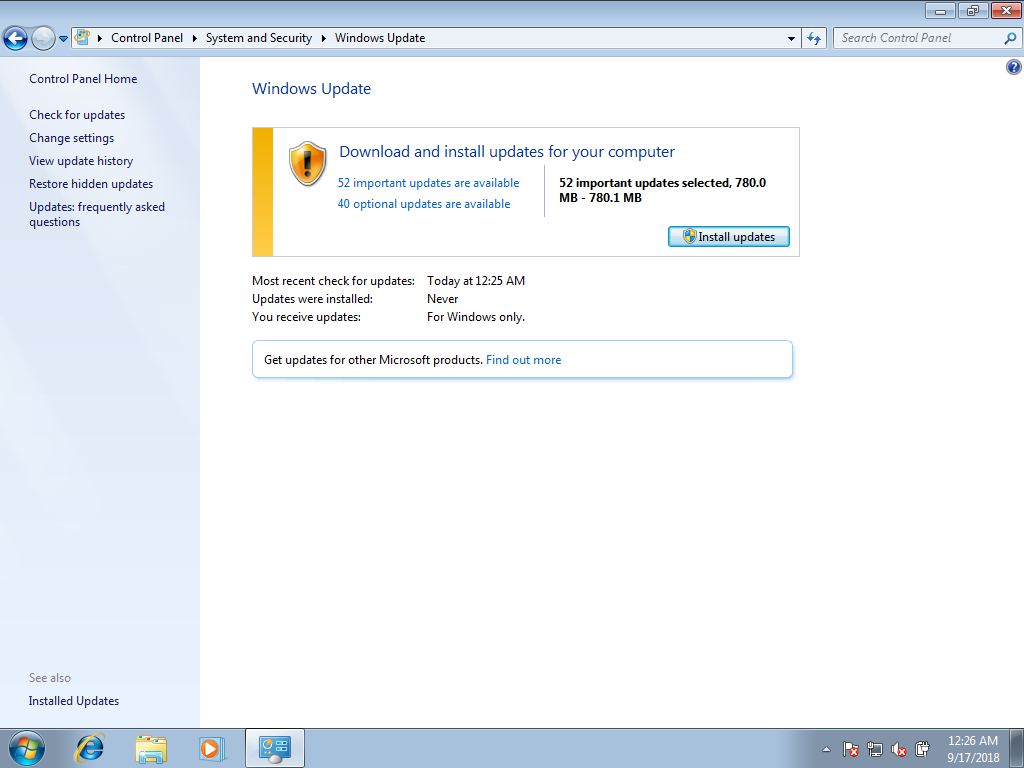Open Help with the blue question mark
This screenshot has width=1024, height=768.
1014,67
